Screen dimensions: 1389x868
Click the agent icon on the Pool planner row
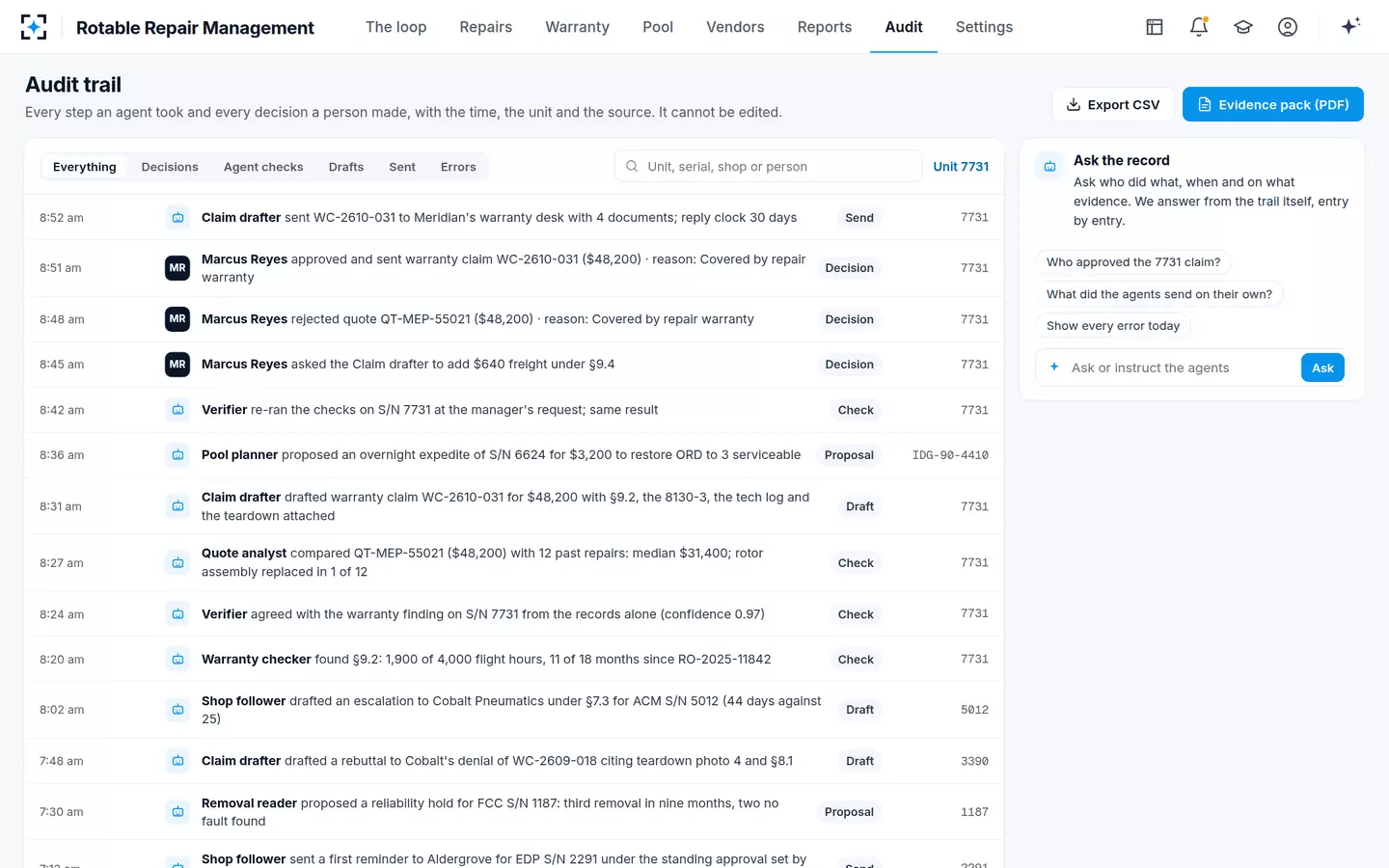(177, 455)
